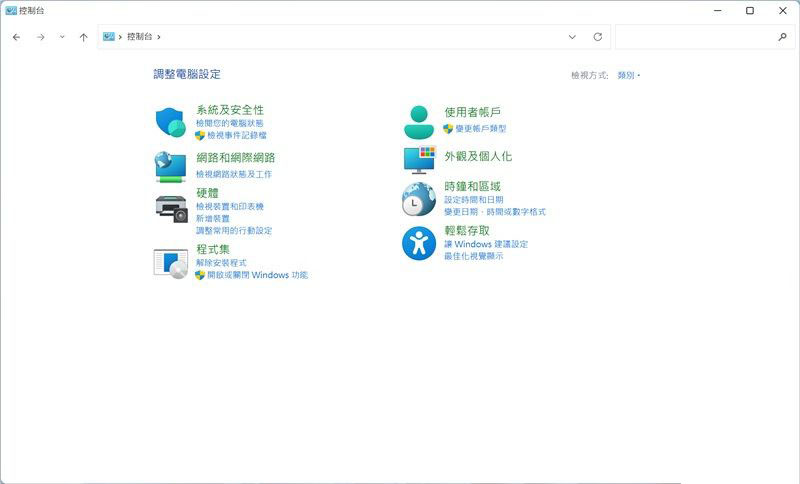Click the 外觀及個人化 monitor icon
800x484 pixels.
click(419, 158)
